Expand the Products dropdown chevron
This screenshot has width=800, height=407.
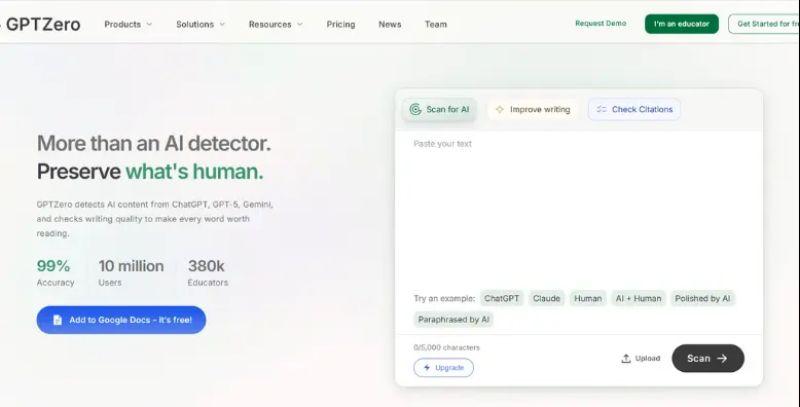pos(149,24)
